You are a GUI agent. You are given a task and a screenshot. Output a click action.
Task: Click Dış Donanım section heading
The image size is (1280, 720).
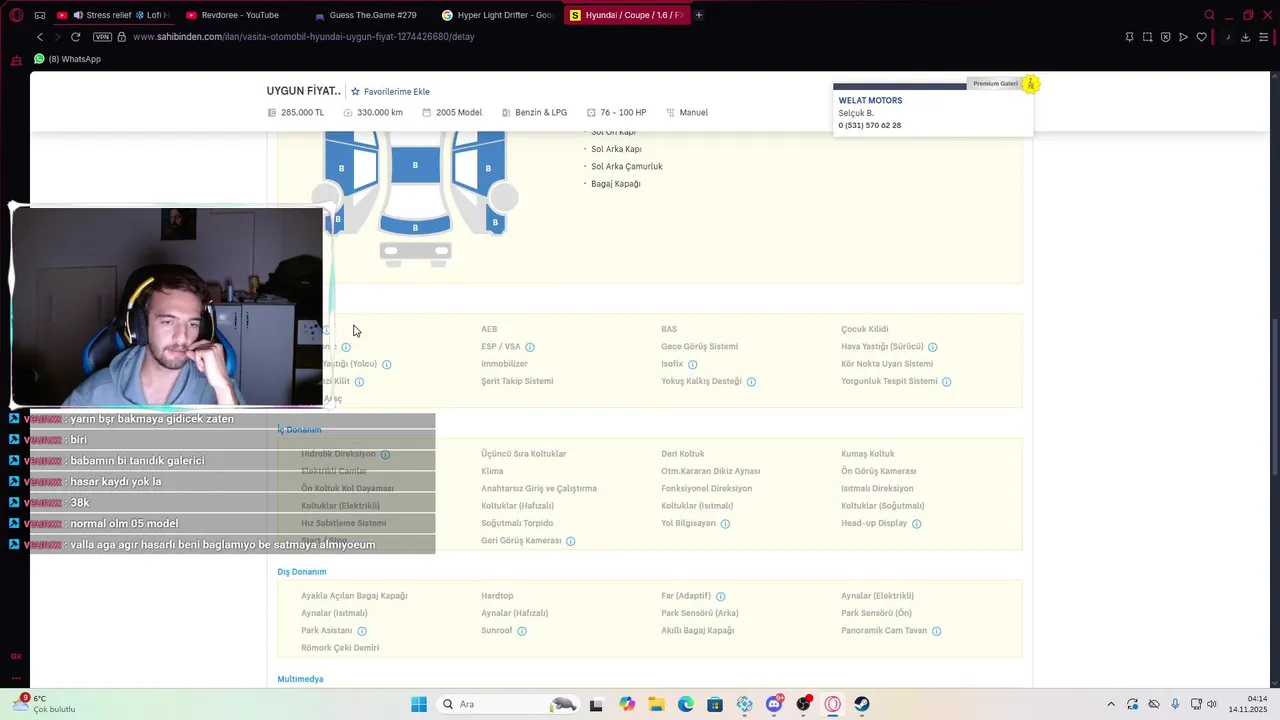pyautogui.click(x=302, y=572)
